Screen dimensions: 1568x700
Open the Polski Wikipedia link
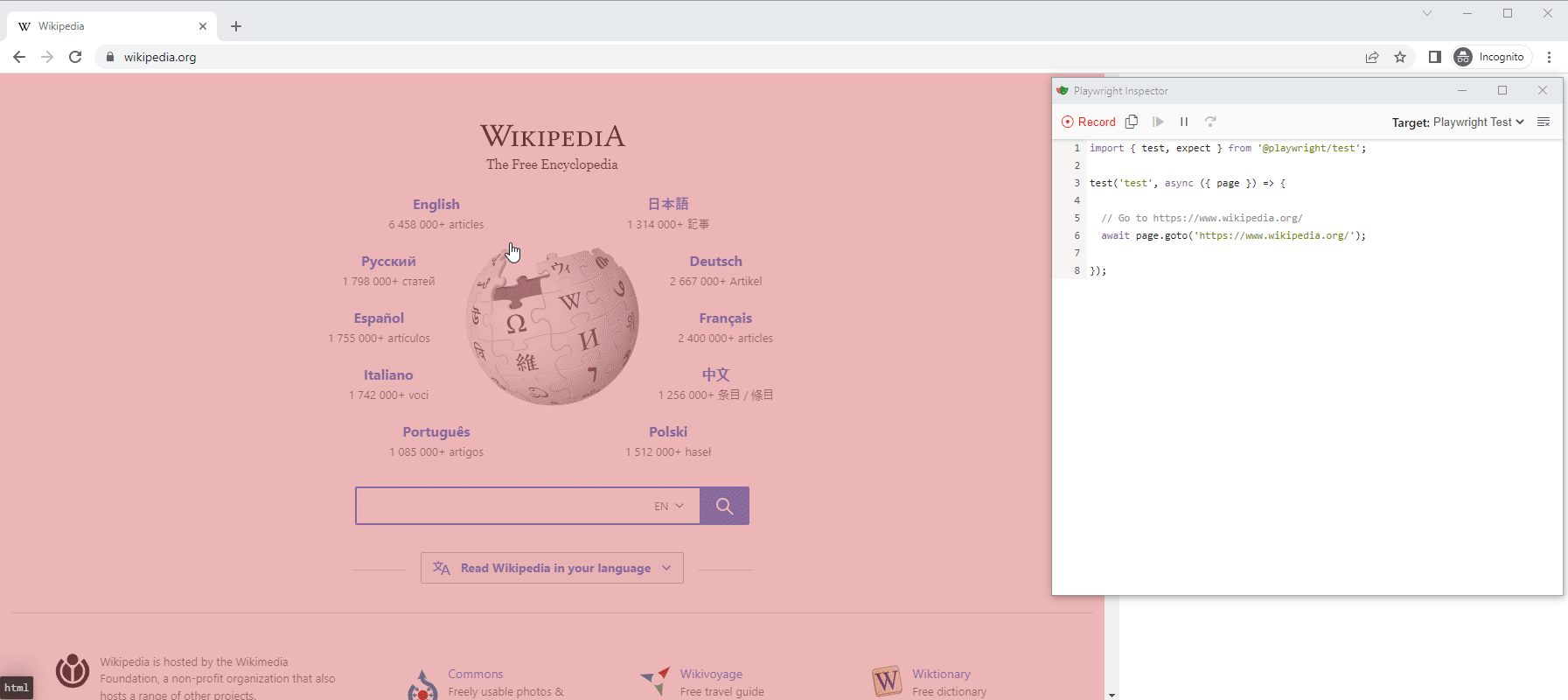pos(668,431)
